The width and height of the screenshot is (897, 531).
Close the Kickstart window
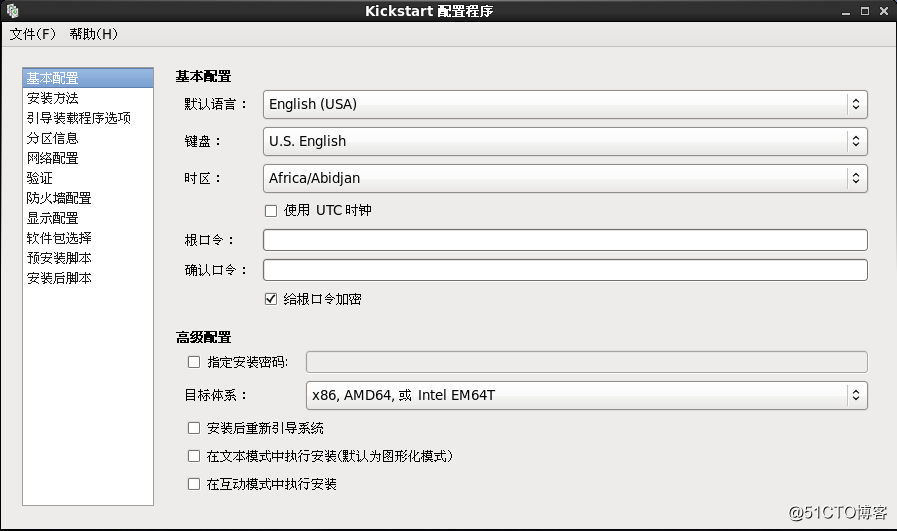pyautogui.click(x=884, y=11)
